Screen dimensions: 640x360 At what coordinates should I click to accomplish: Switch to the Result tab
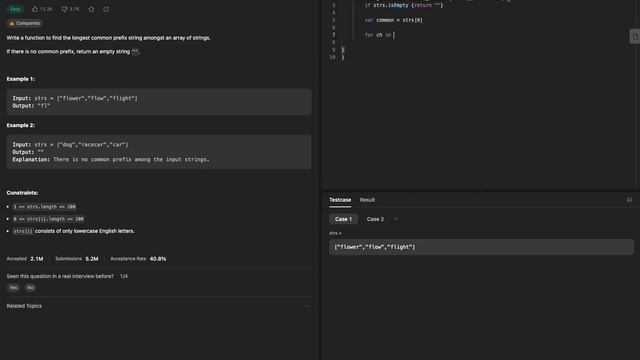tap(367, 200)
